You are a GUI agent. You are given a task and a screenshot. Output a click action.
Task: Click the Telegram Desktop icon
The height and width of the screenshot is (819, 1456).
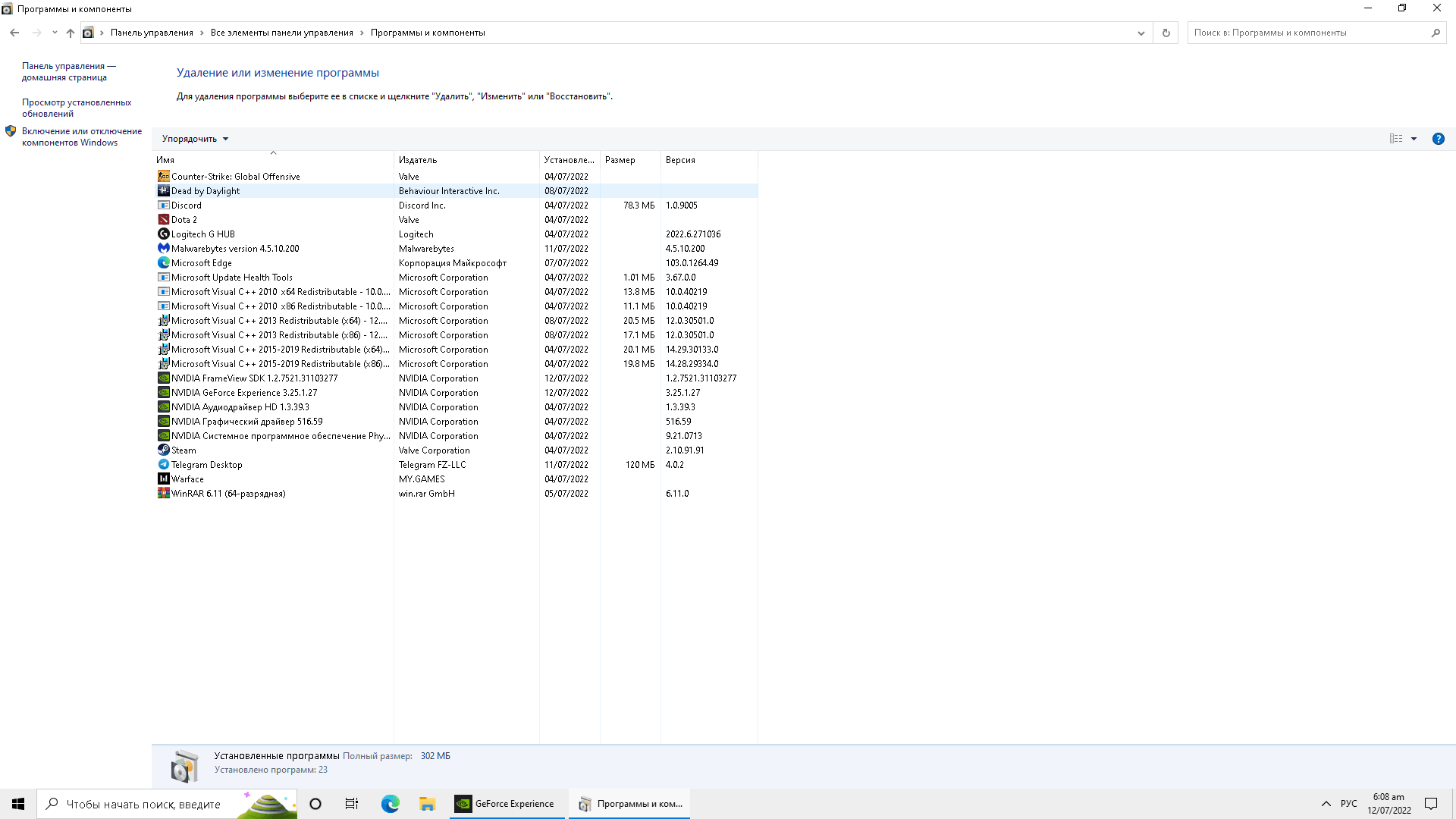click(x=163, y=464)
